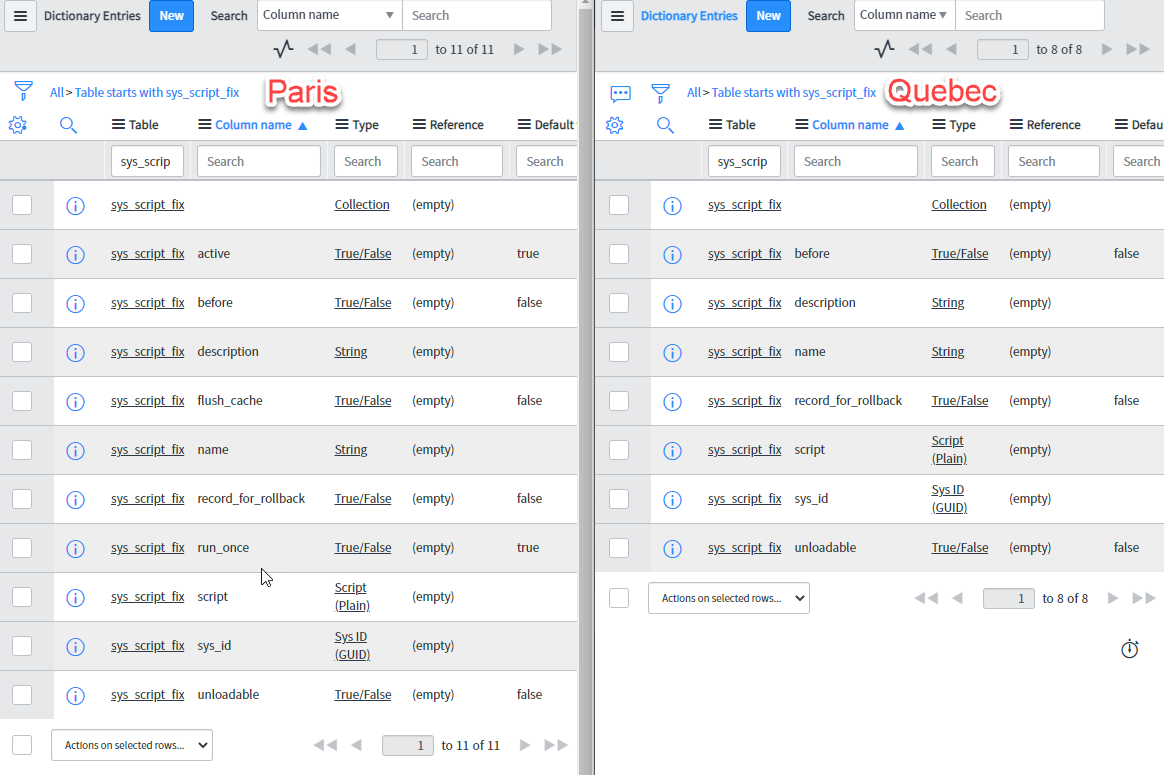This screenshot has height=775, width=1164.
Task: Click Reference column search field in Paris
Action: pyautogui.click(x=457, y=161)
